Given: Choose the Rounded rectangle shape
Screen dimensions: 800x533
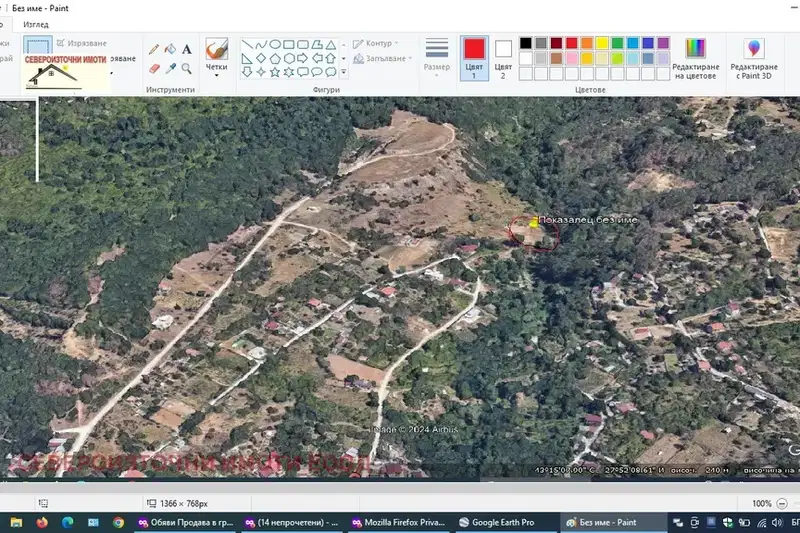Looking at the screenshot, I should 303,45.
